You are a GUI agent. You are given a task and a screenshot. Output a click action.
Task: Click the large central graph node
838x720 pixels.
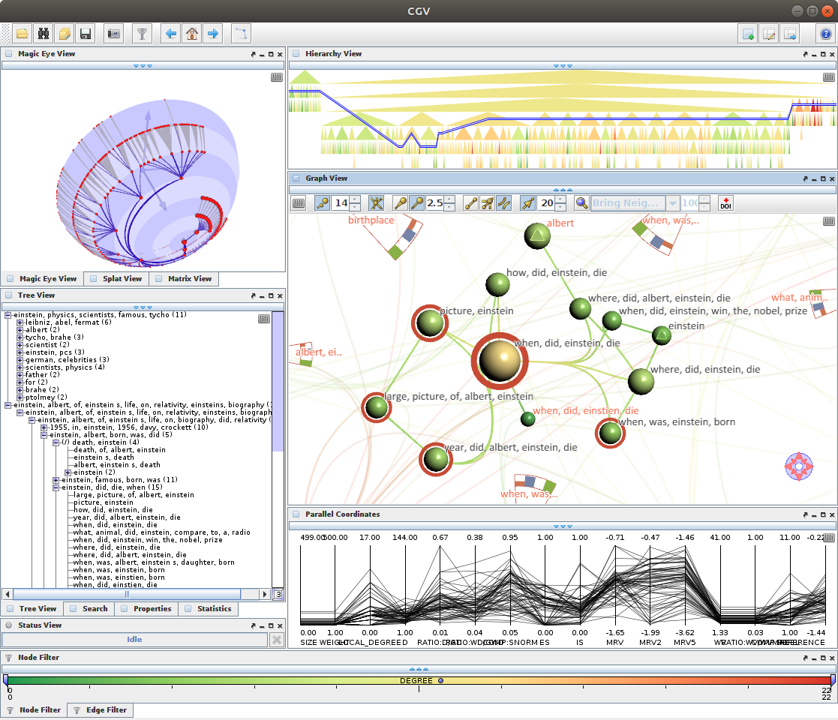point(499,360)
